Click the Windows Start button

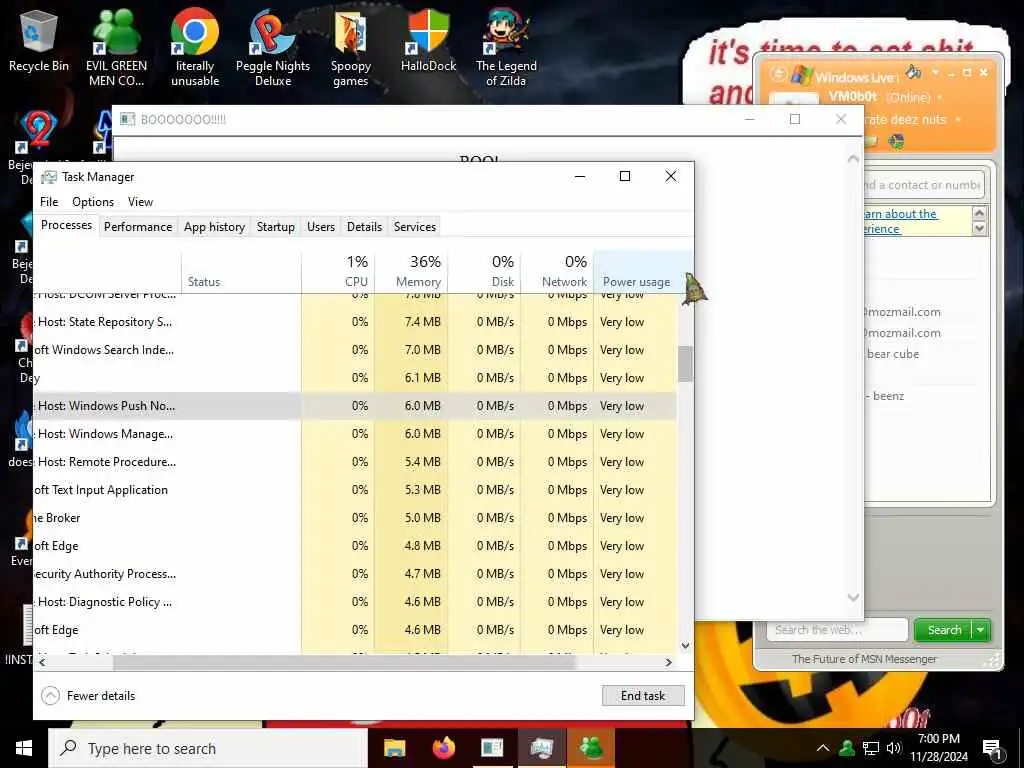[x=24, y=748]
